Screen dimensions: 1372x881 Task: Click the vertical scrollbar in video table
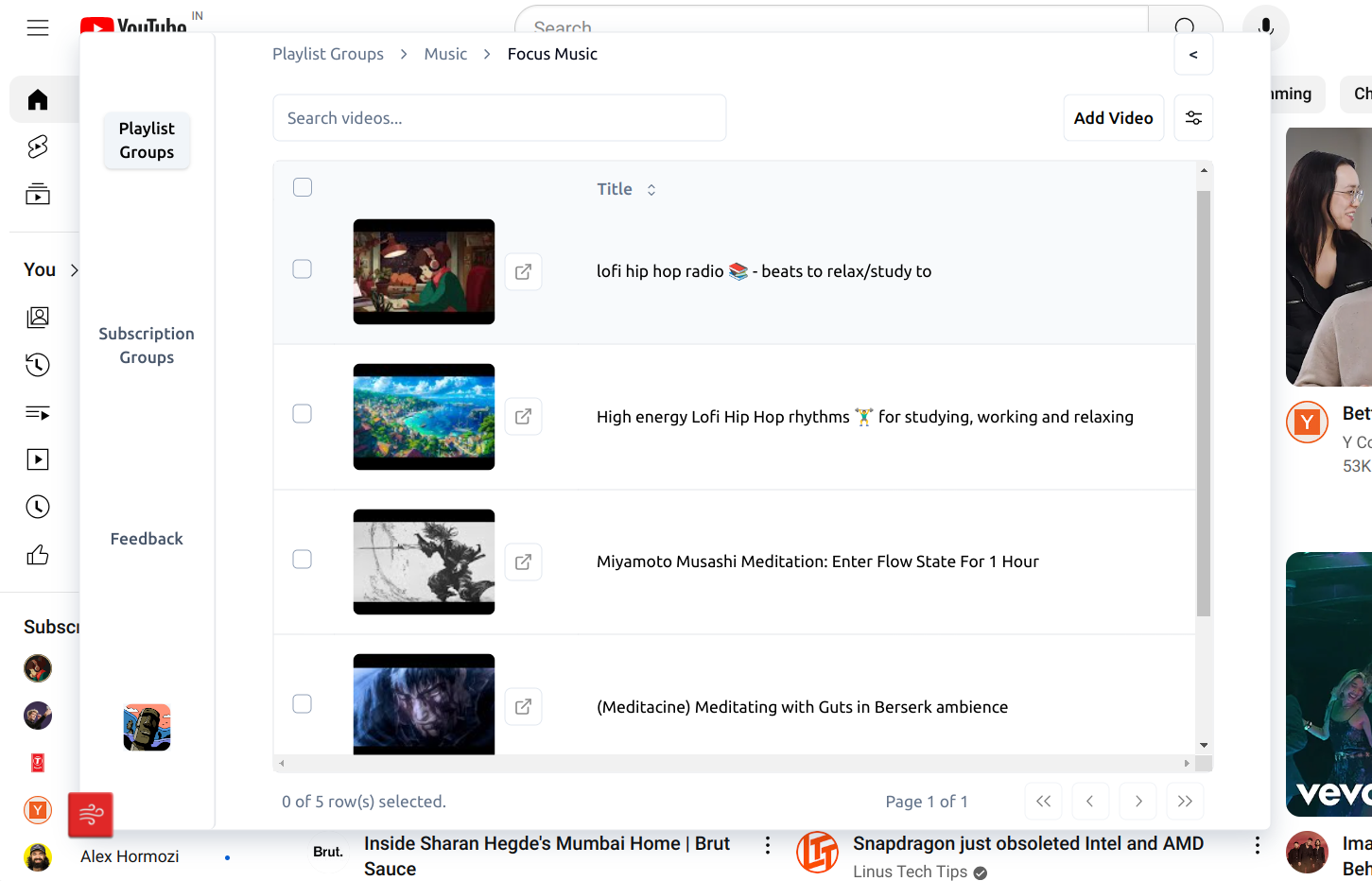click(1204, 404)
